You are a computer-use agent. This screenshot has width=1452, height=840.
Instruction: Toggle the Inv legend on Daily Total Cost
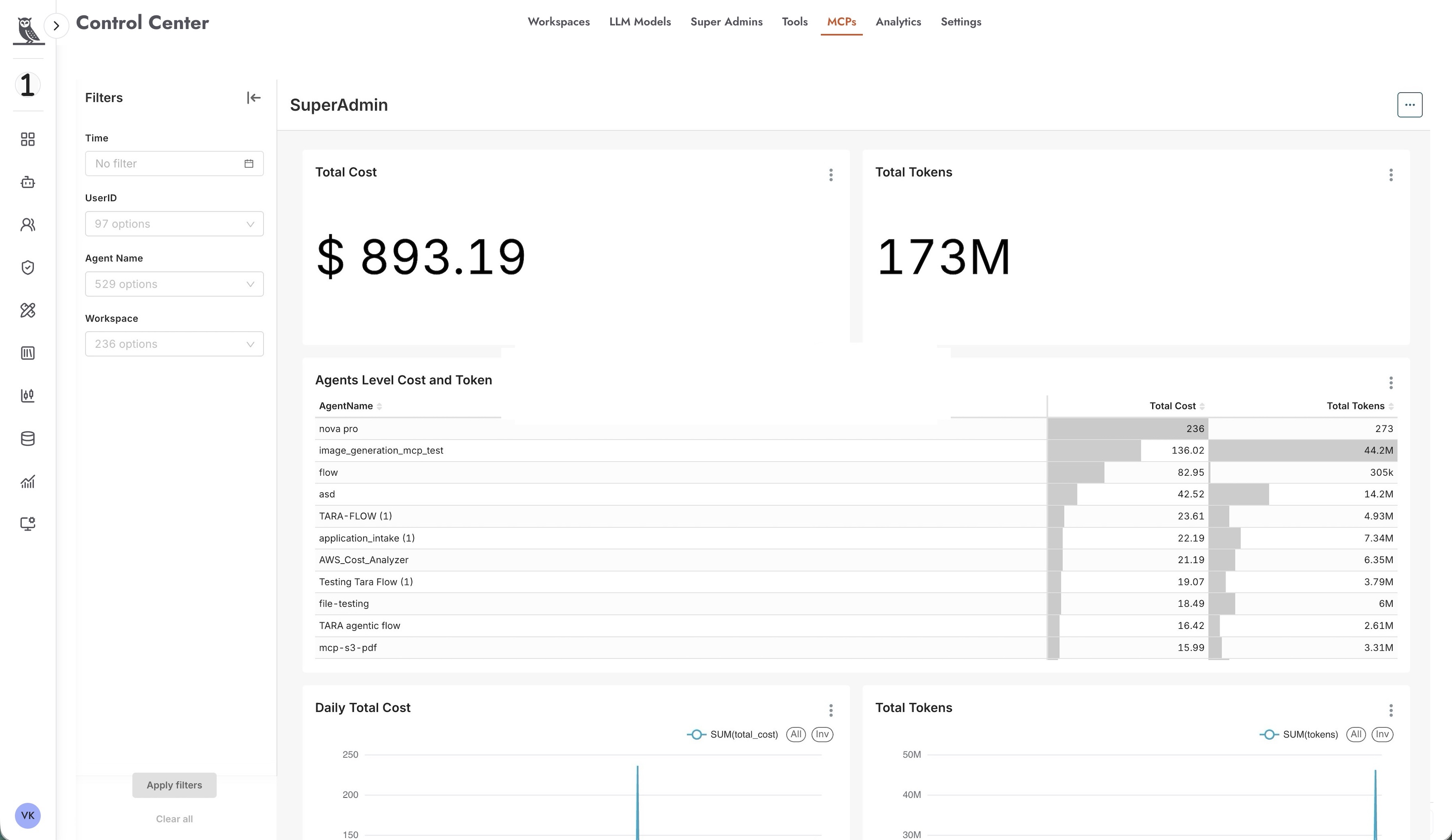(x=822, y=734)
